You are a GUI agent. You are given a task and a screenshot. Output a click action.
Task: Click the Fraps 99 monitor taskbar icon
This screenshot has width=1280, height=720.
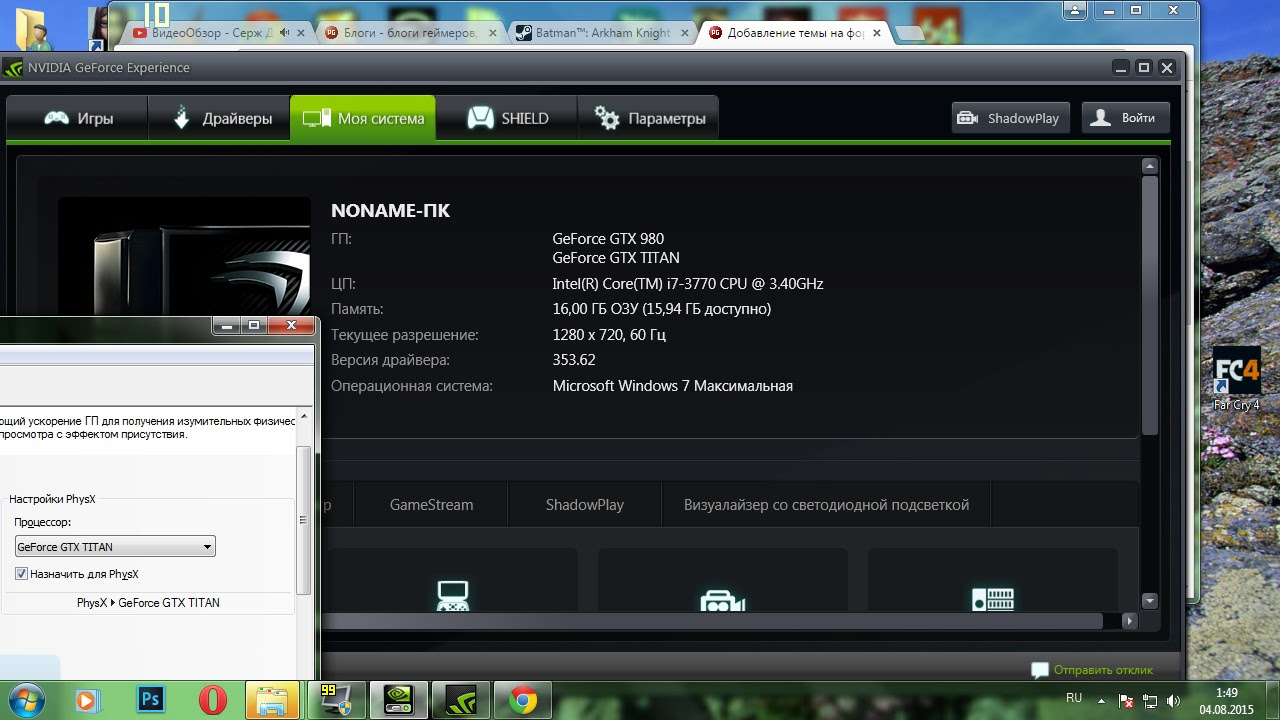point(334,701)
